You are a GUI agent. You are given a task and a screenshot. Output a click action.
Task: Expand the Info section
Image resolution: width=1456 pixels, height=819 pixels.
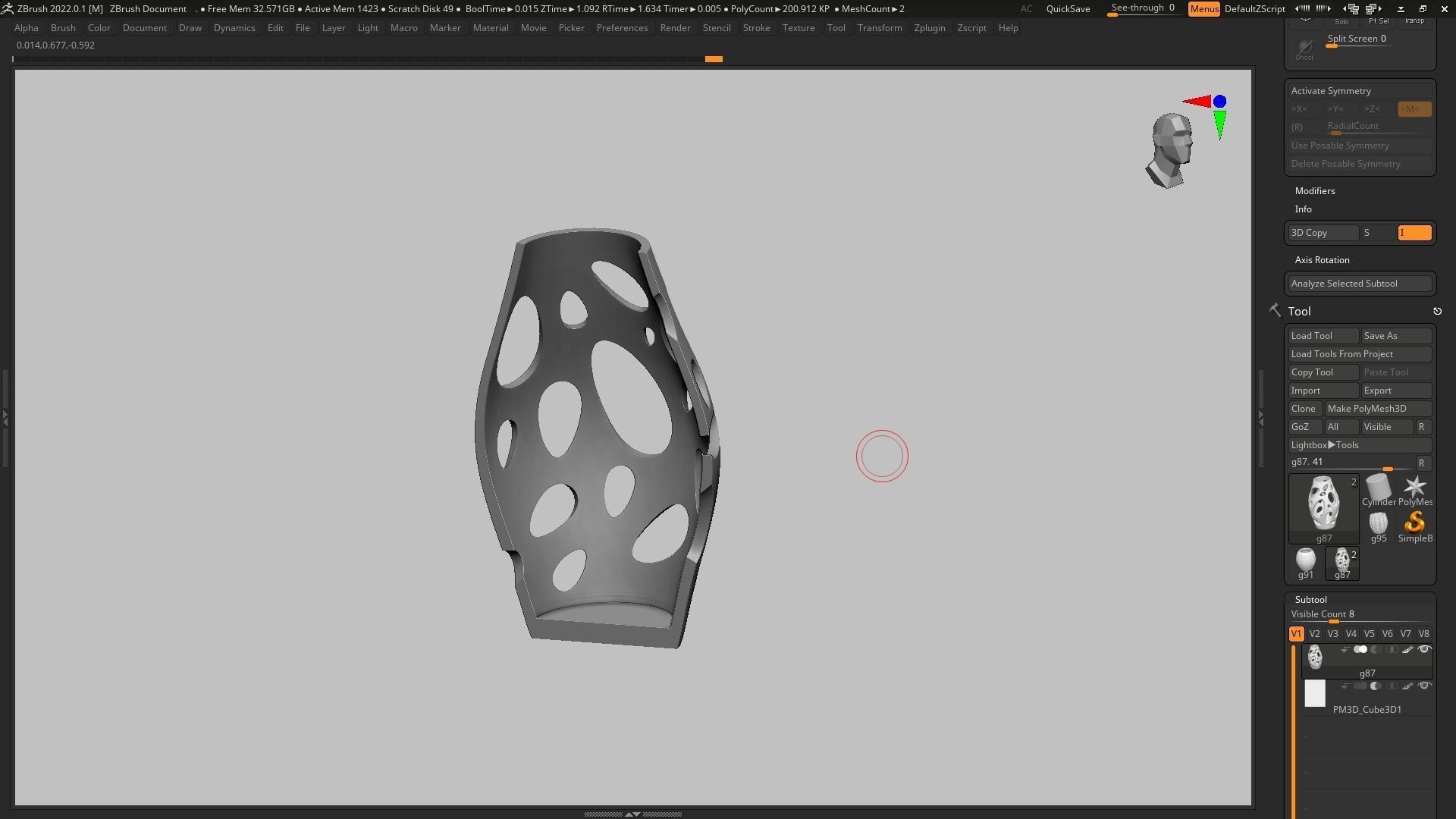pyautogui.click(x=1303, y=209)
